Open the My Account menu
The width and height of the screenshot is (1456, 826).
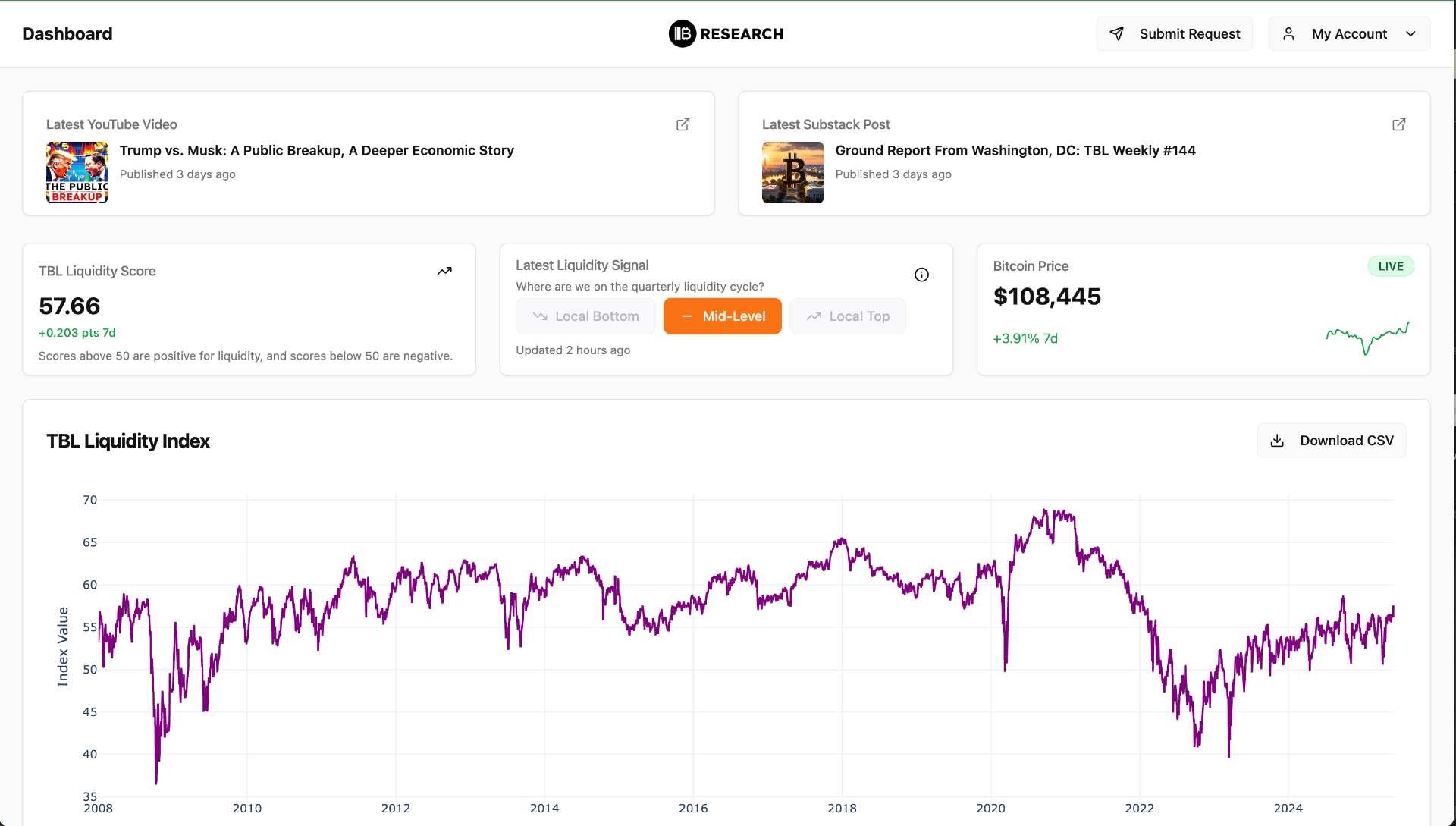tap(1348, 34)
